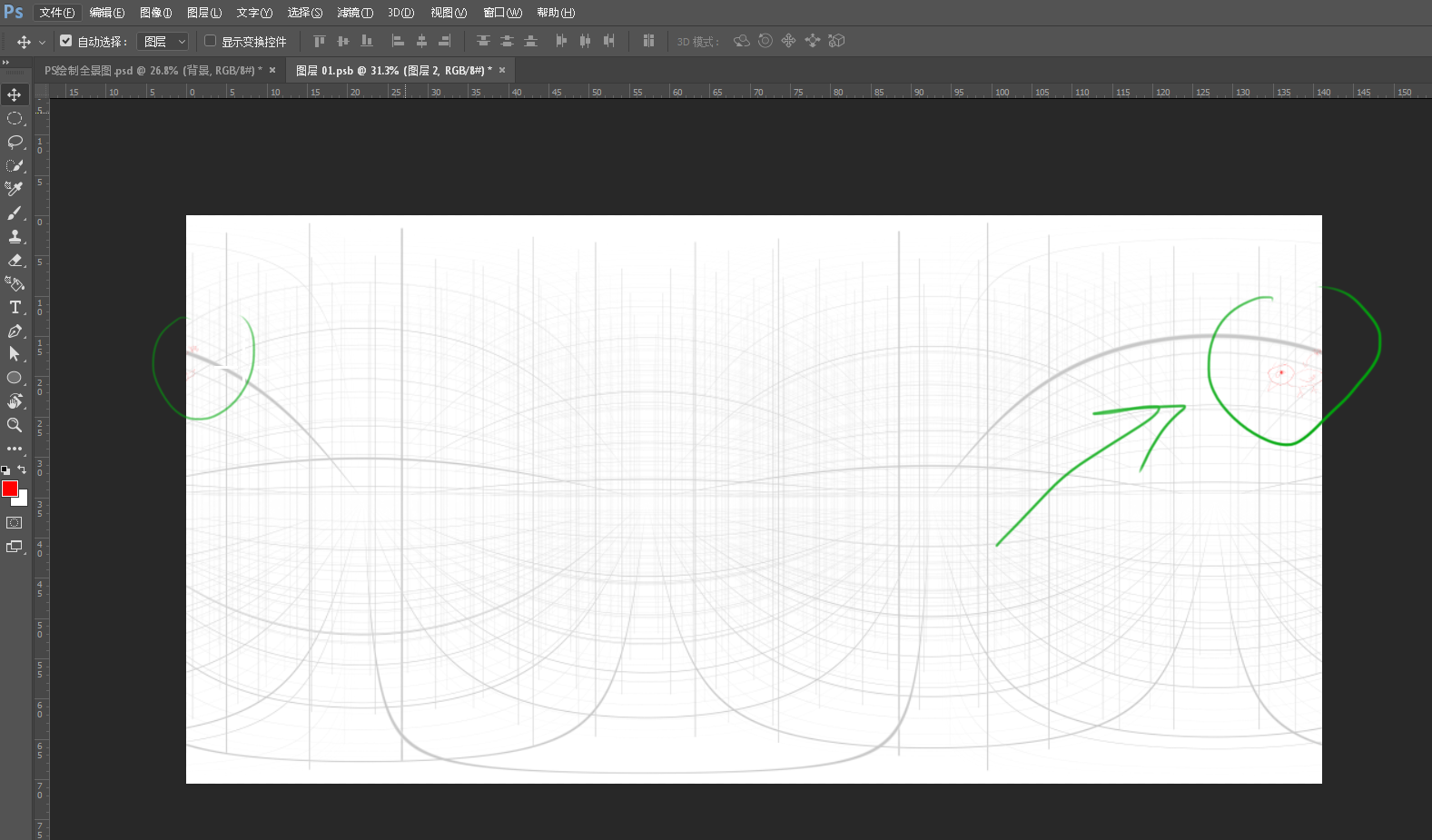Select the Eyedropper tool
The image size is (1432, 840).
[15, 189]
